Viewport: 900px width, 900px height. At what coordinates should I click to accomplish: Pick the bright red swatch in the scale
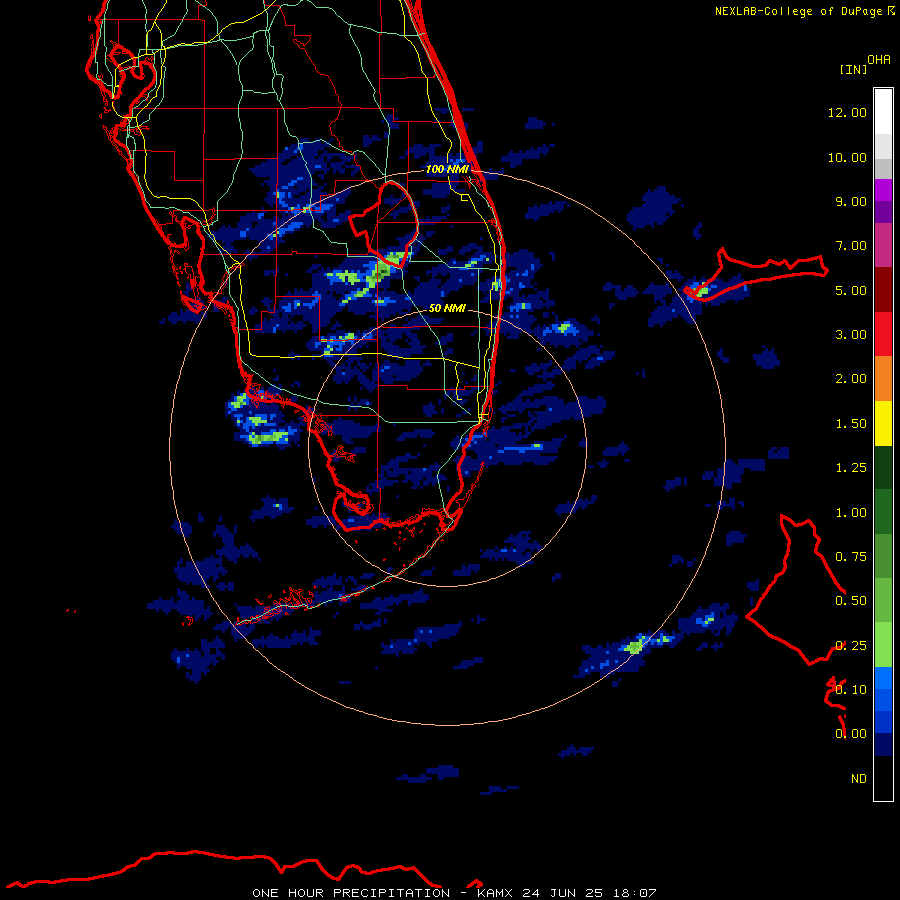883,335
